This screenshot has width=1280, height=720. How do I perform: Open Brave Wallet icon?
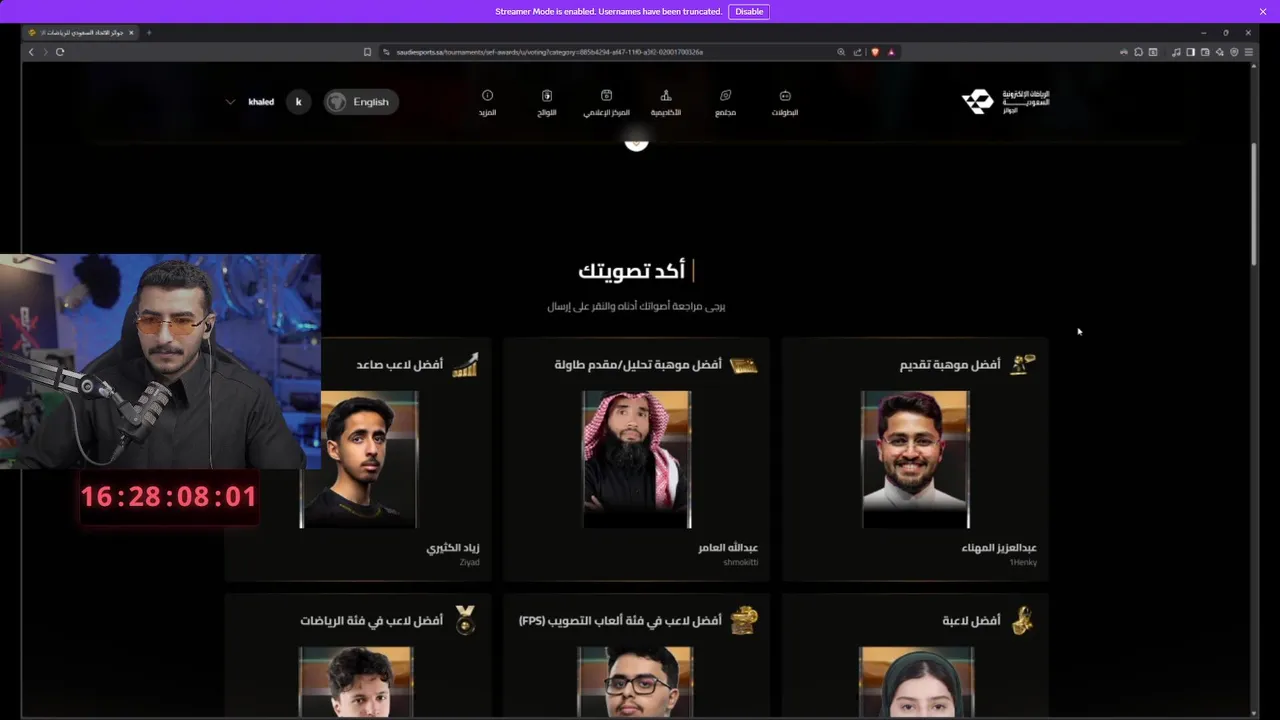1205,52
